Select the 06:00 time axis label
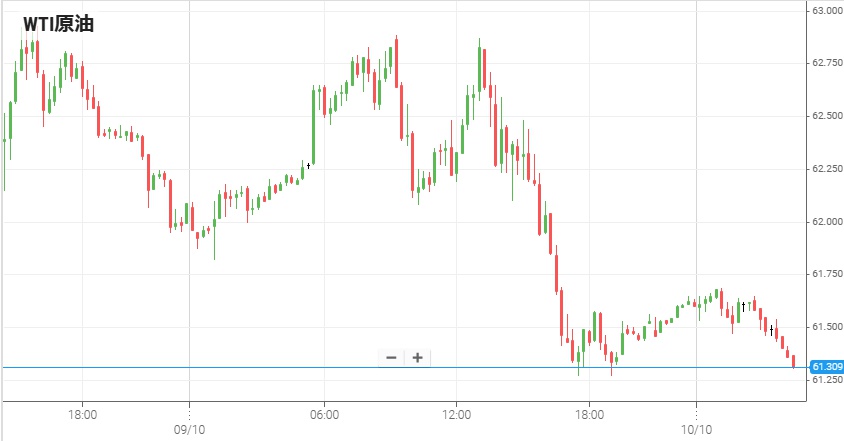This screenshot has width=844, height=441. (323, 413)
